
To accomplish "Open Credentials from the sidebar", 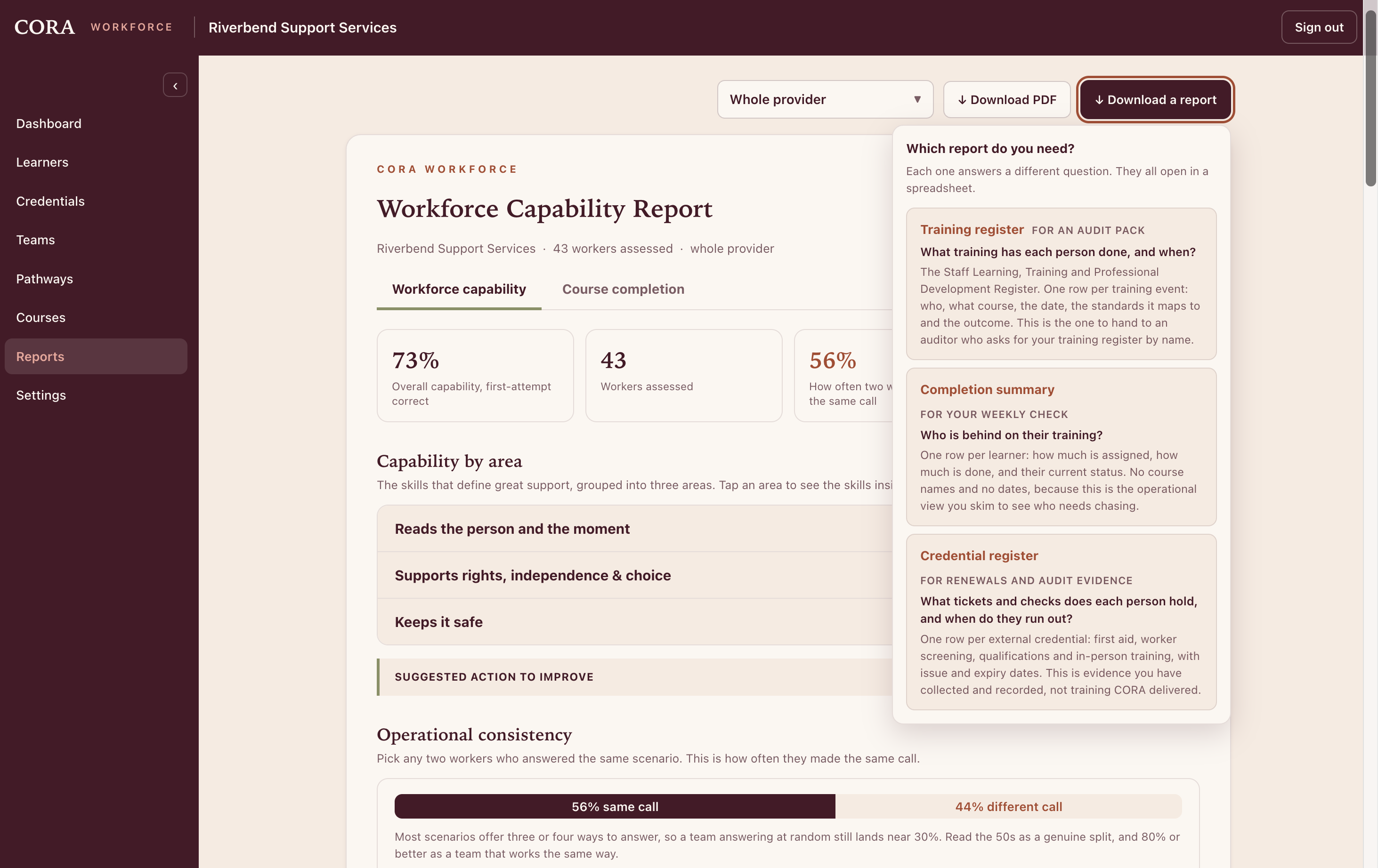I will click(x=96, y=201).
